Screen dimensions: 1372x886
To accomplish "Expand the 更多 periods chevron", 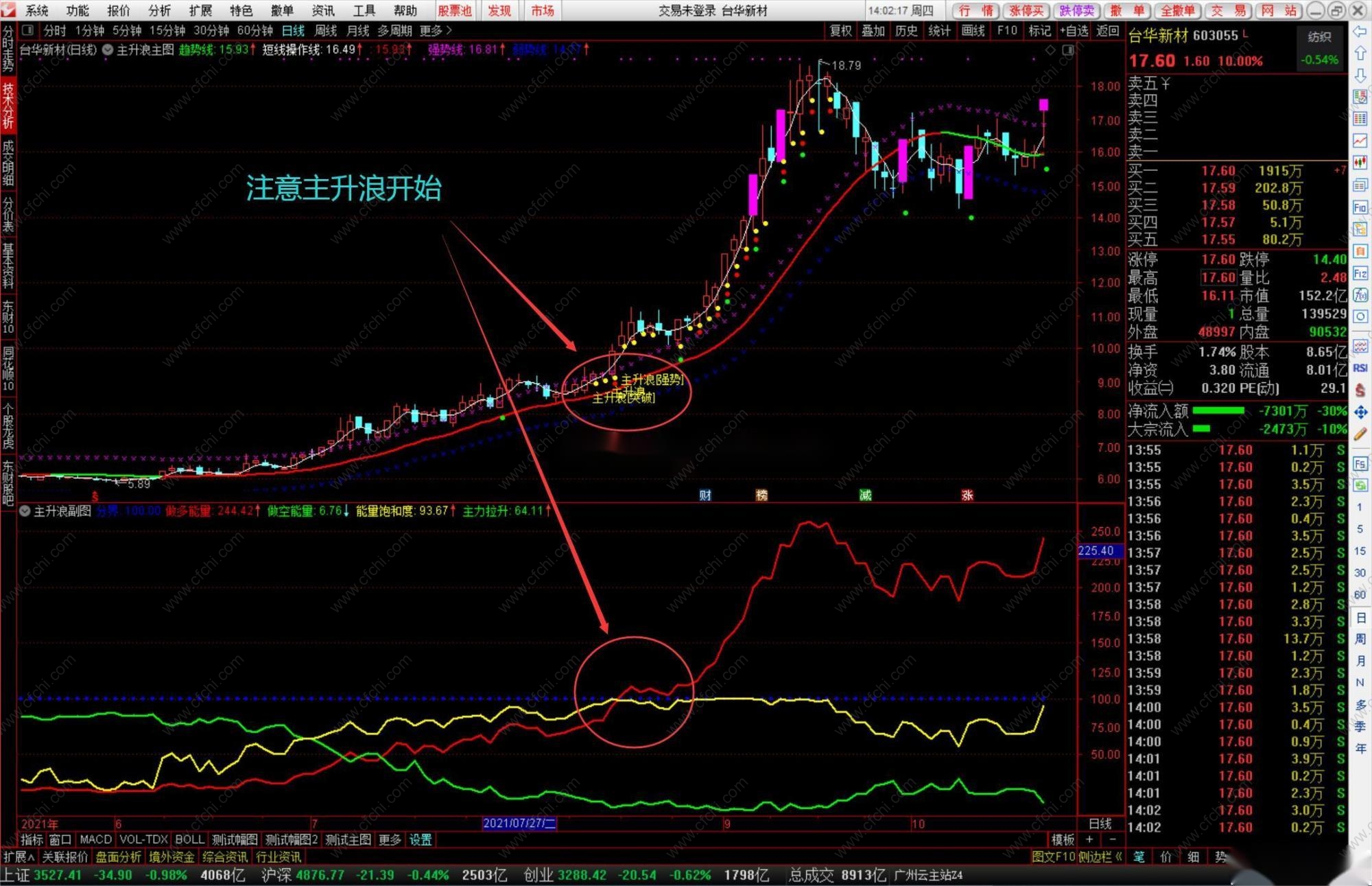I will click(x=449, y=30).
